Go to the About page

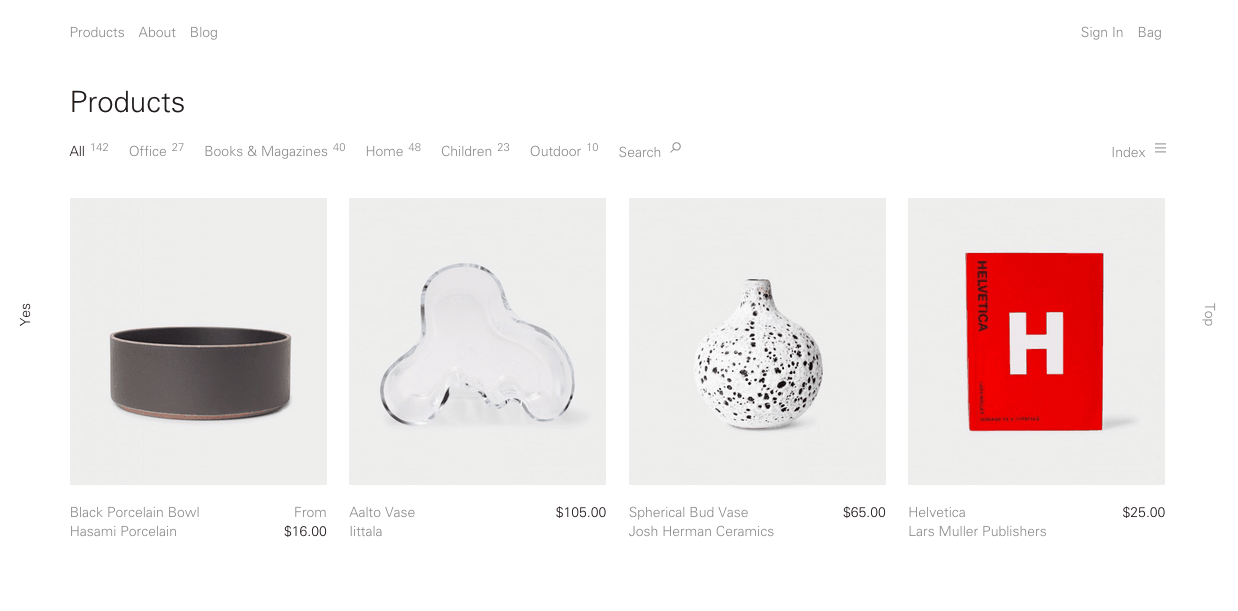click(x=157, y=32)
